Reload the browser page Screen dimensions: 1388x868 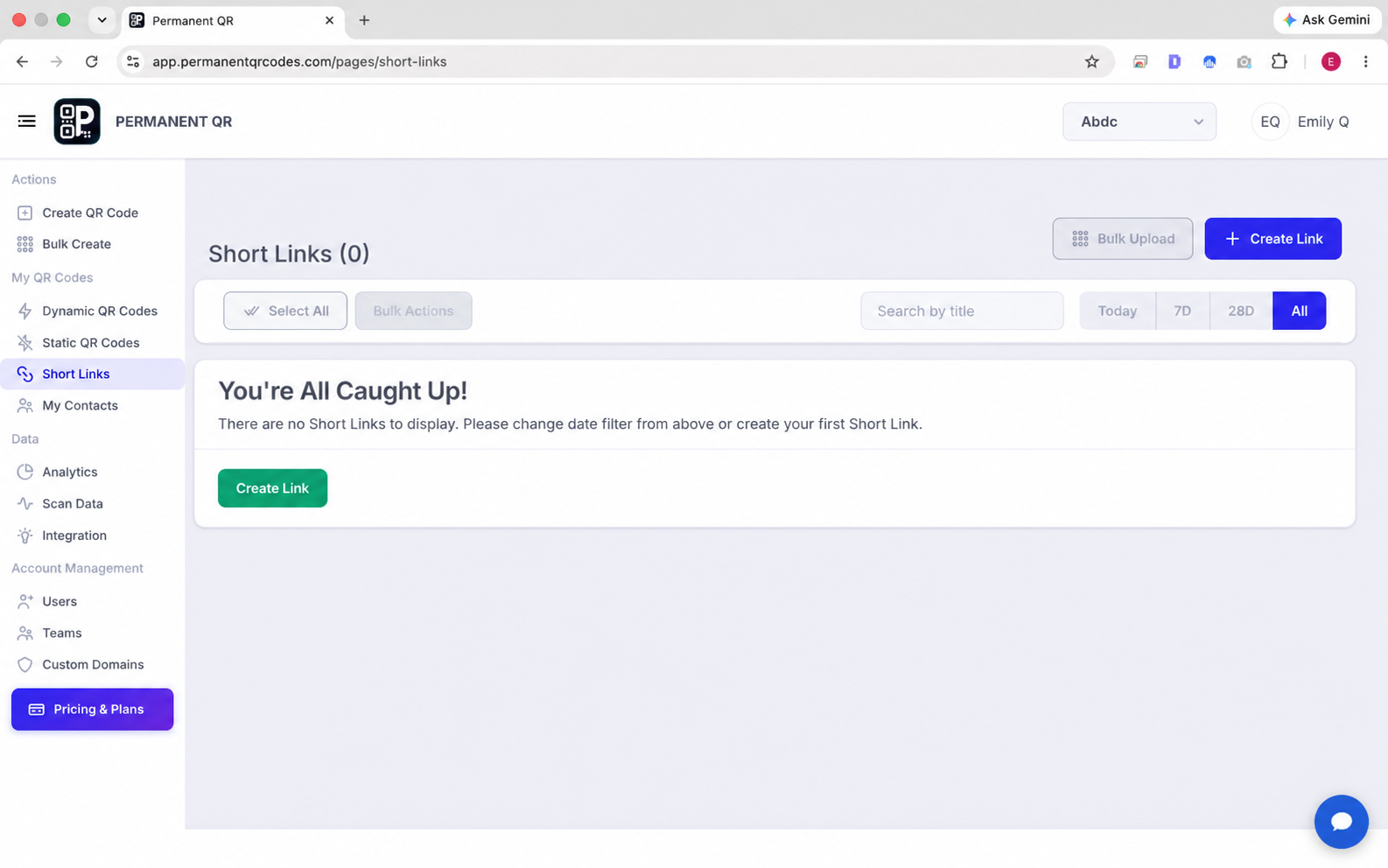click(91, 61)
